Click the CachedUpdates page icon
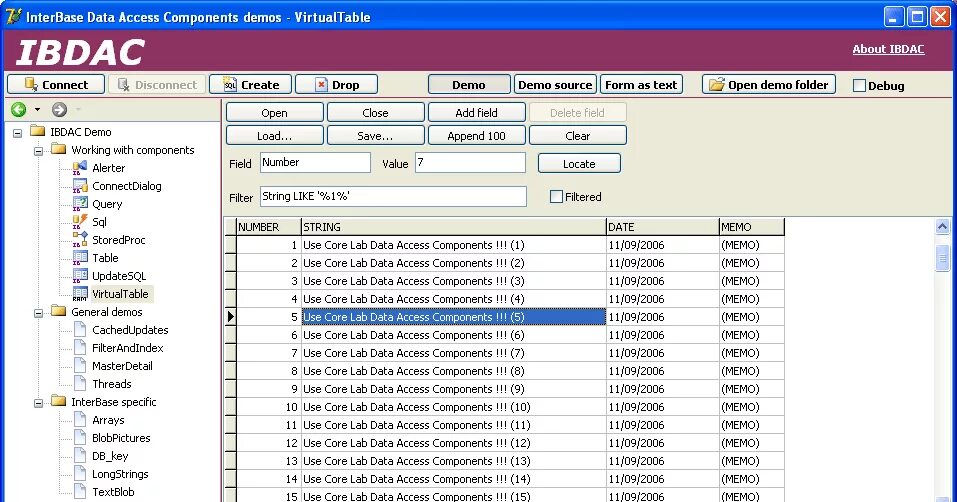This screenshot has height=502, width=957. click(80, 329)
